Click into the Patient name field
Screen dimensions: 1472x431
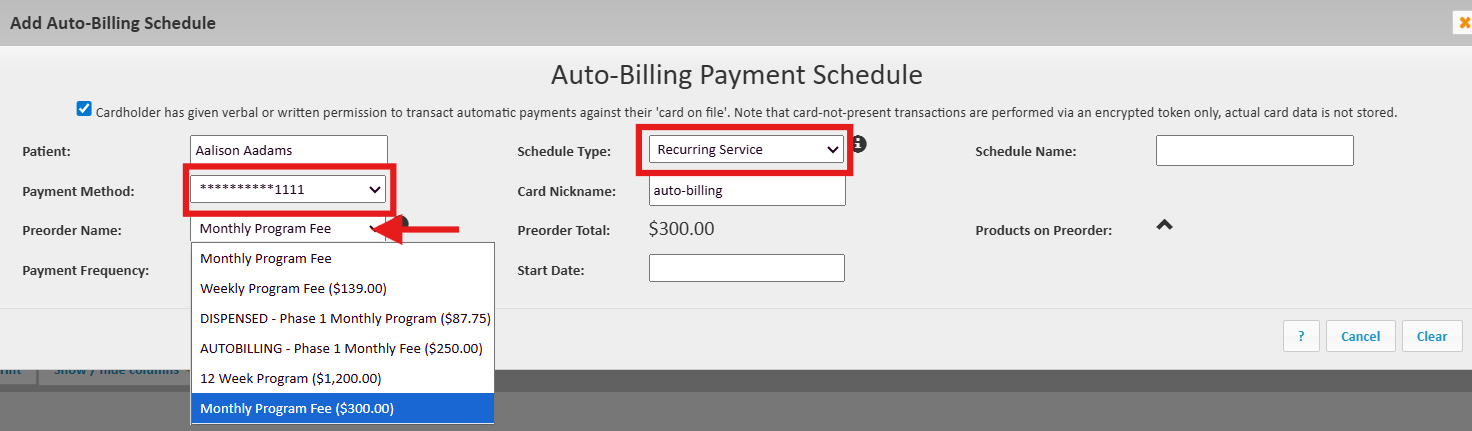288,150
